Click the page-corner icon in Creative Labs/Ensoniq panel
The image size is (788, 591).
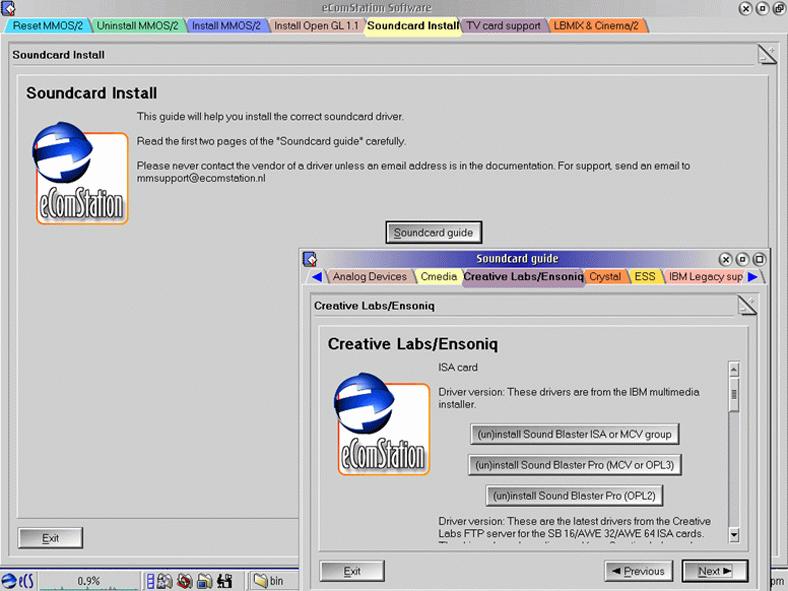coord(747,306)
